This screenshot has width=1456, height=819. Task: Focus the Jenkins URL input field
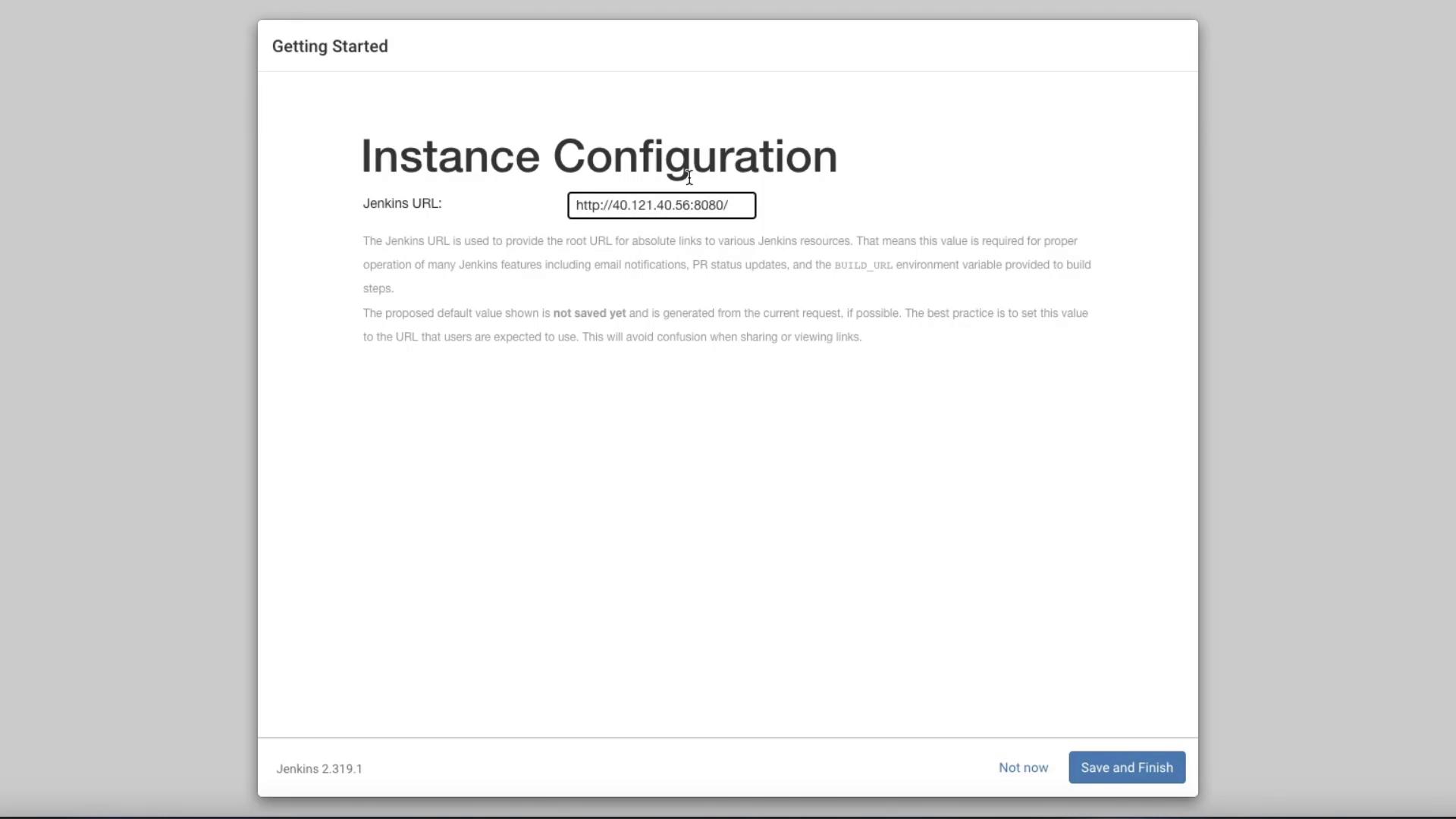click(661, 206)
